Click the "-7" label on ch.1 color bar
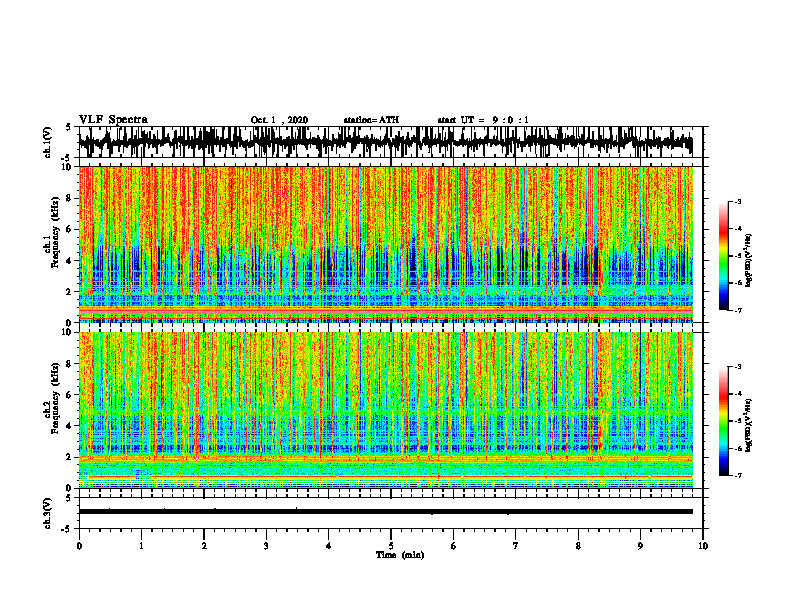 (738, 310)
